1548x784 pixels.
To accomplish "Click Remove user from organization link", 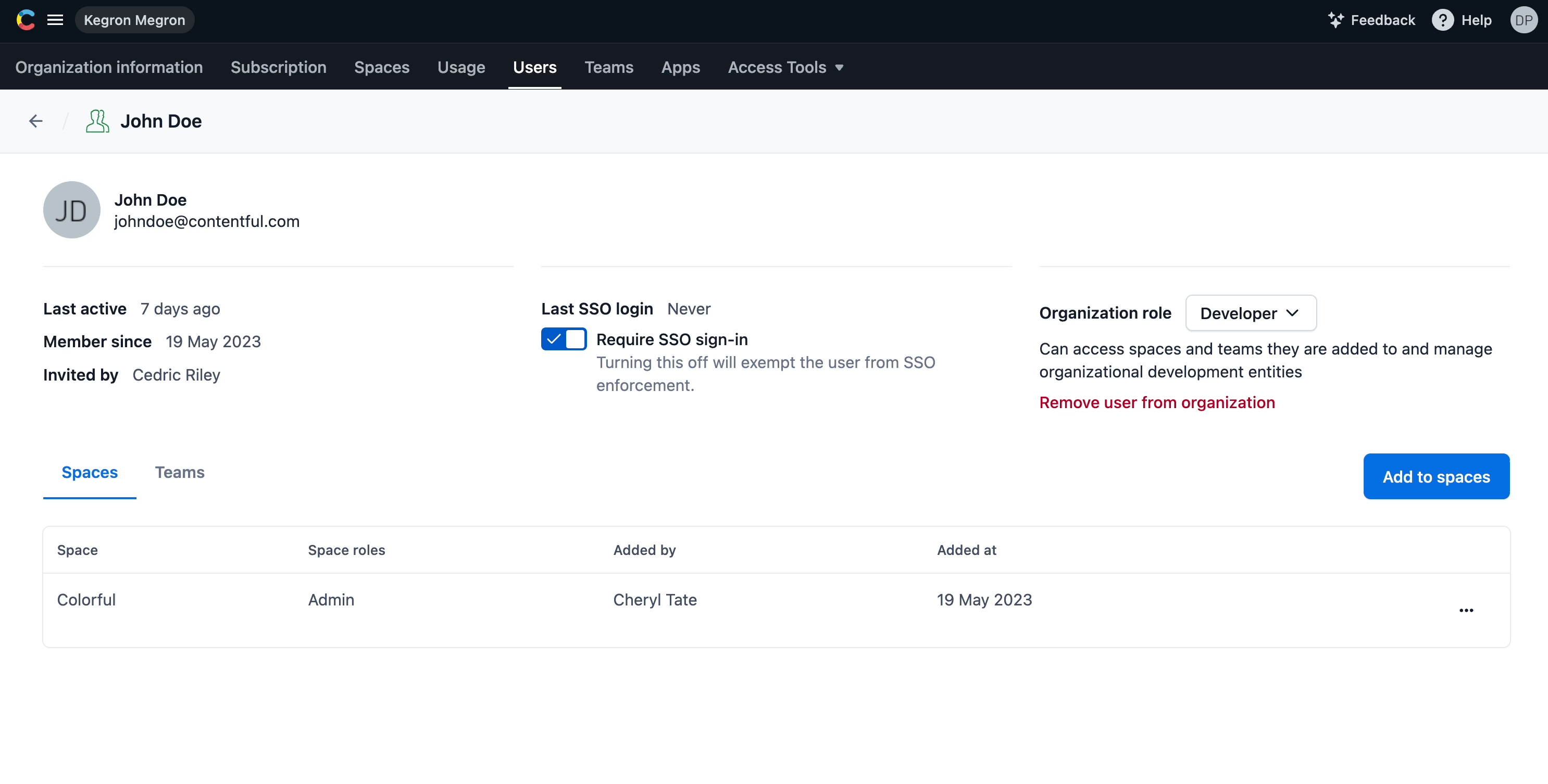I will click(x=1157, y=402).
